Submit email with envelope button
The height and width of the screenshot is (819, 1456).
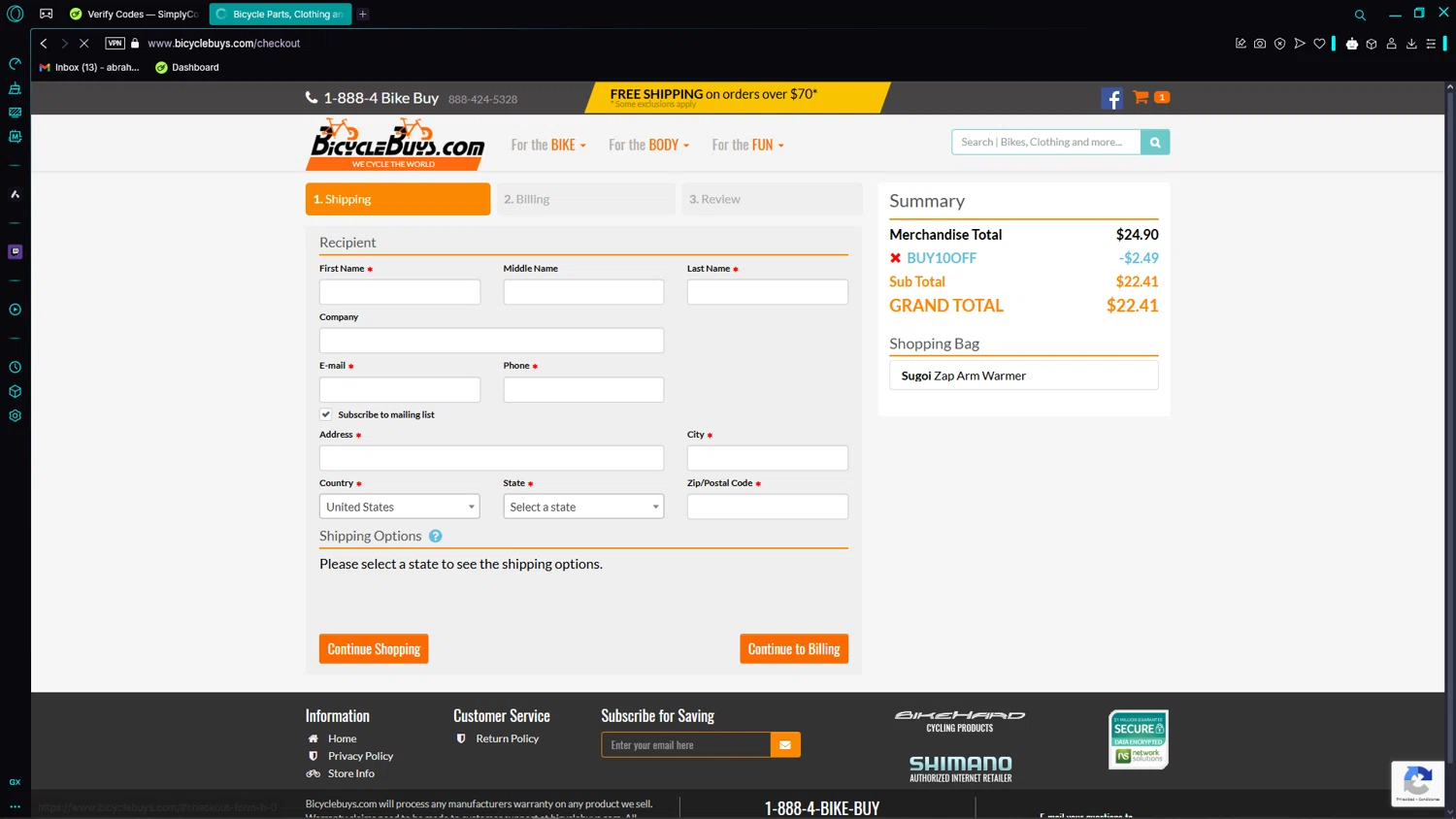(785, 745)
